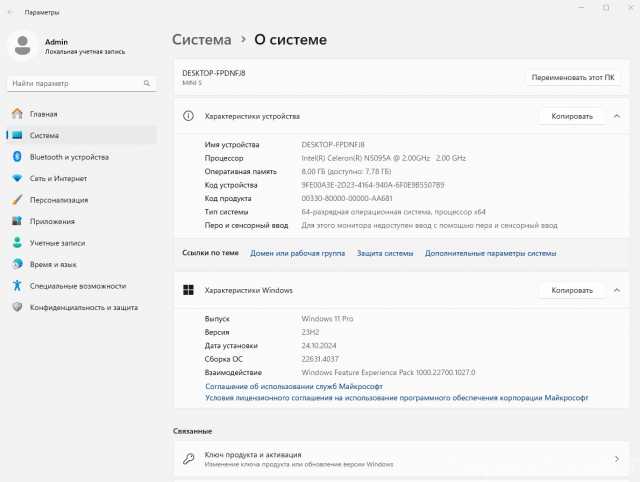Click the Система breadcrumb in the header

point(201,39)
